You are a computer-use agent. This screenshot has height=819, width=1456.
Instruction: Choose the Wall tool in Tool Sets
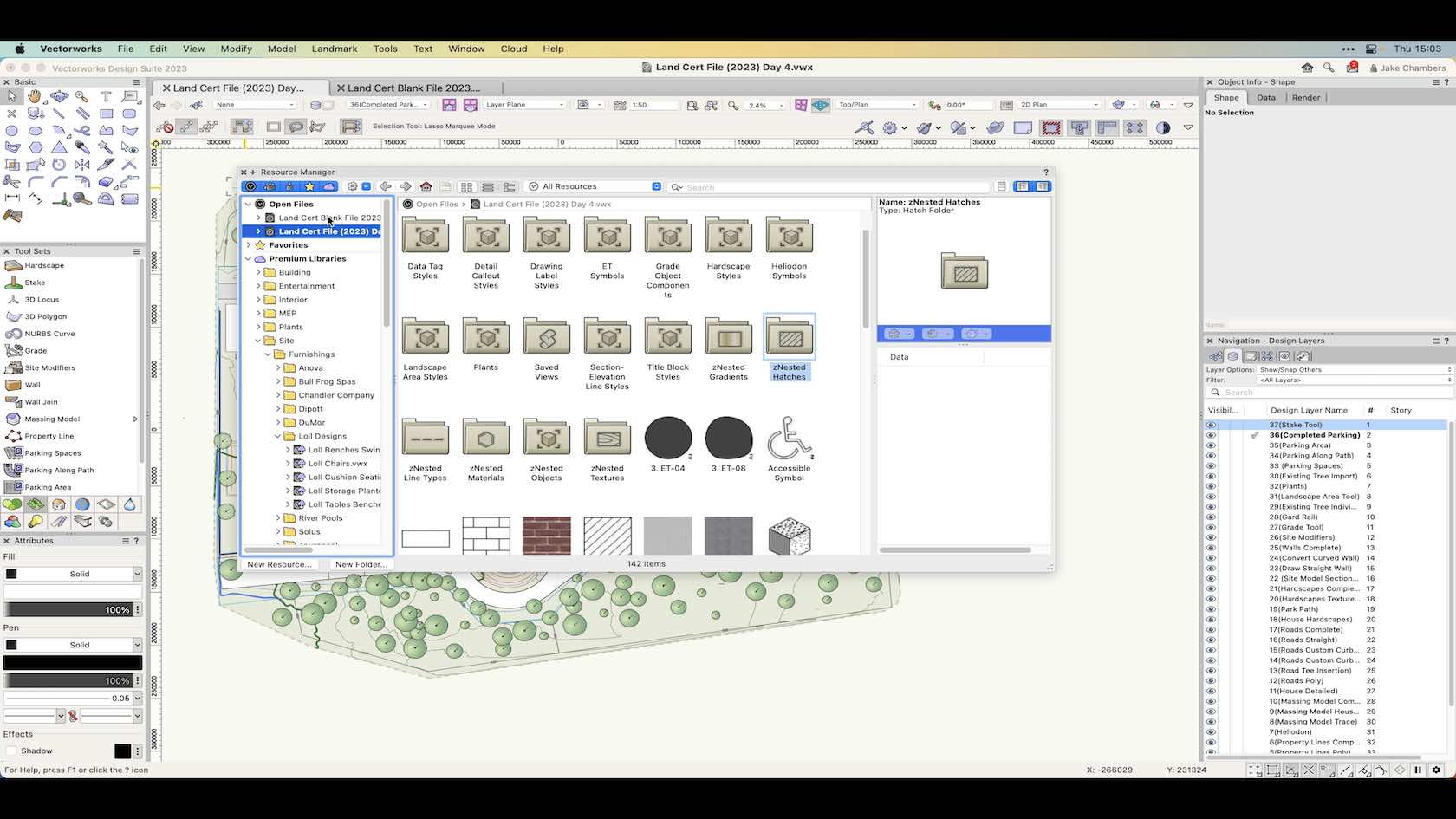(x=32, y=385)
